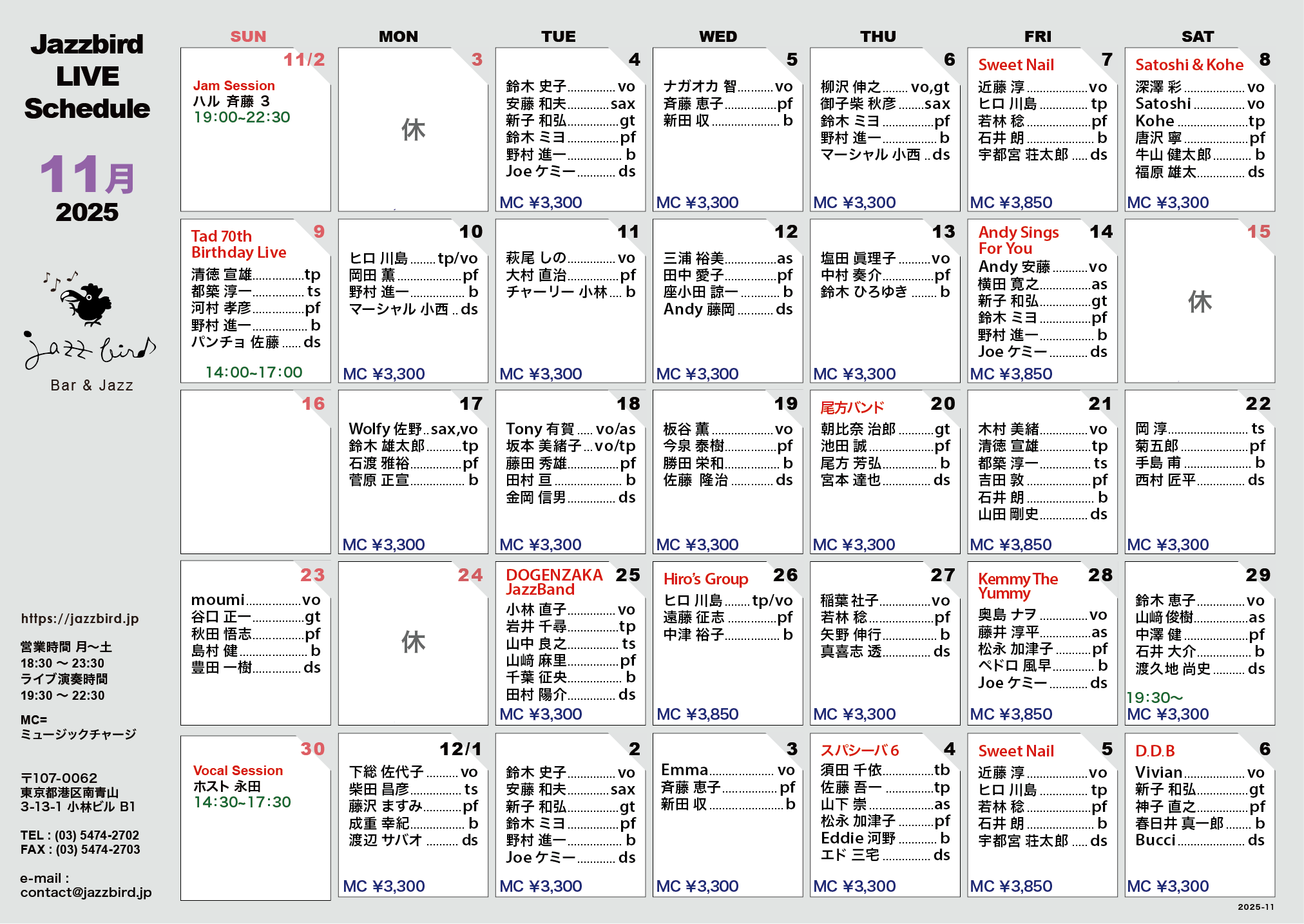Click the Tad 70th Birthday Live title
Viewport: 1304px width, 924px height.
(x=238, y=244)
